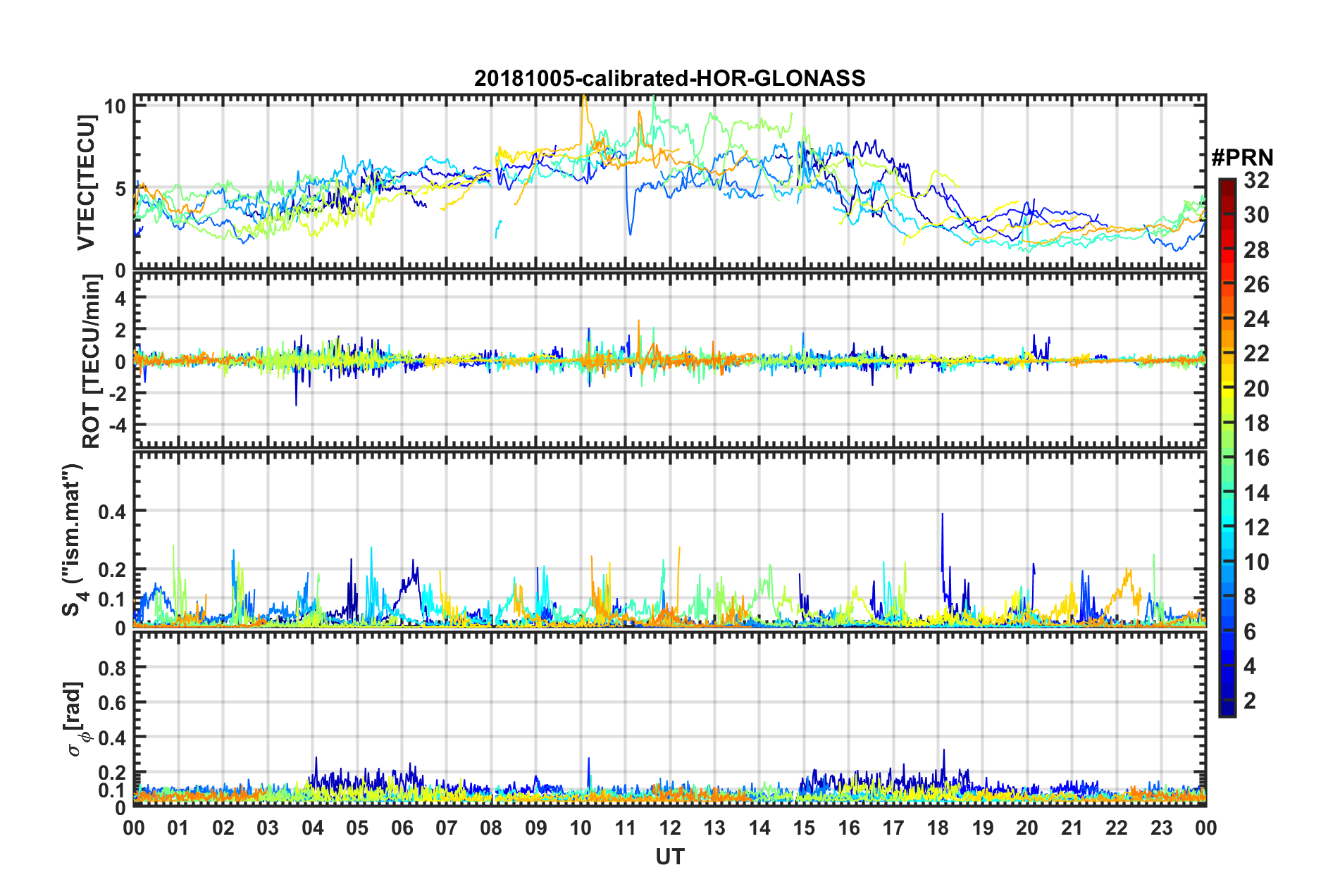Viewport: 1340px width, 896px height.
Task: Click x-axis hour tick label 03
Action: pyautogui.click(x=268, y=828)
